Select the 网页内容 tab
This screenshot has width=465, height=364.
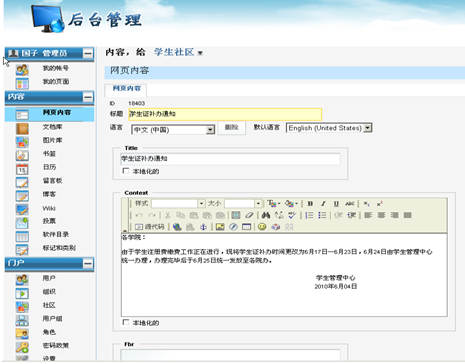pos(126,88)
